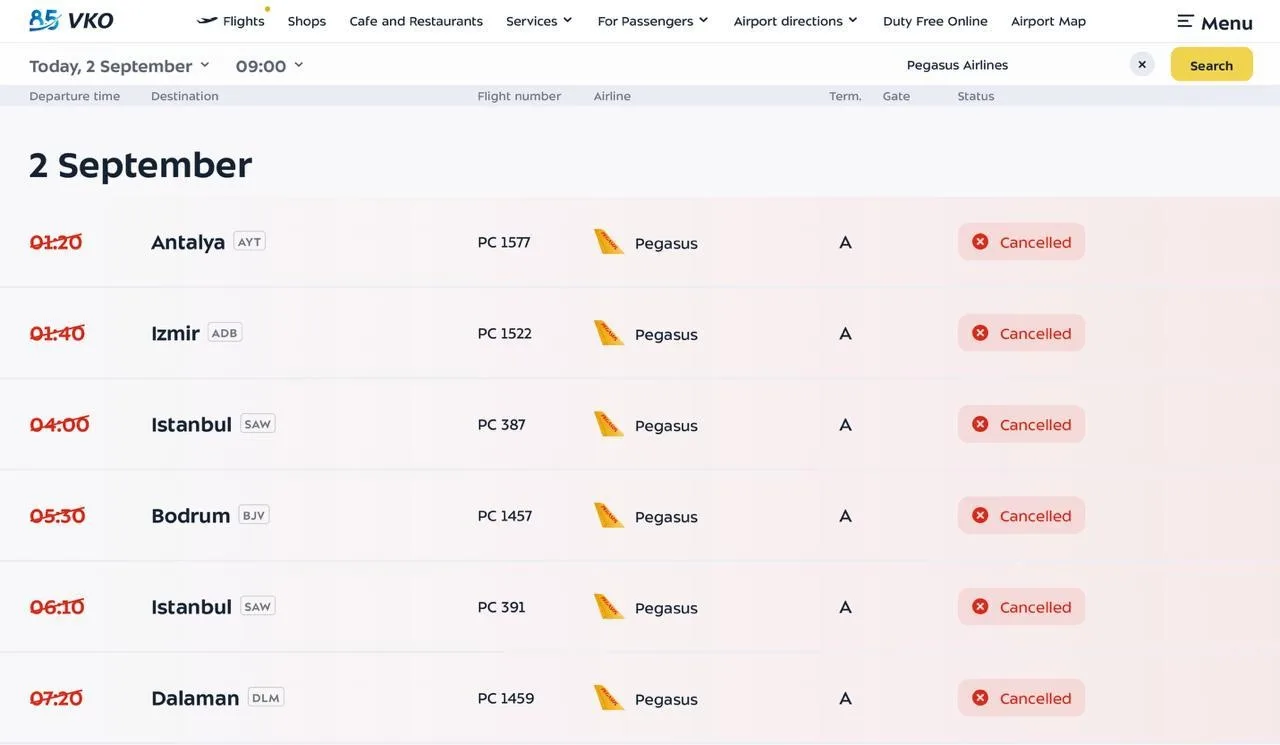1280x745 pixels.
Task: Click flight number PC 1459
Action: coord(505,698)
